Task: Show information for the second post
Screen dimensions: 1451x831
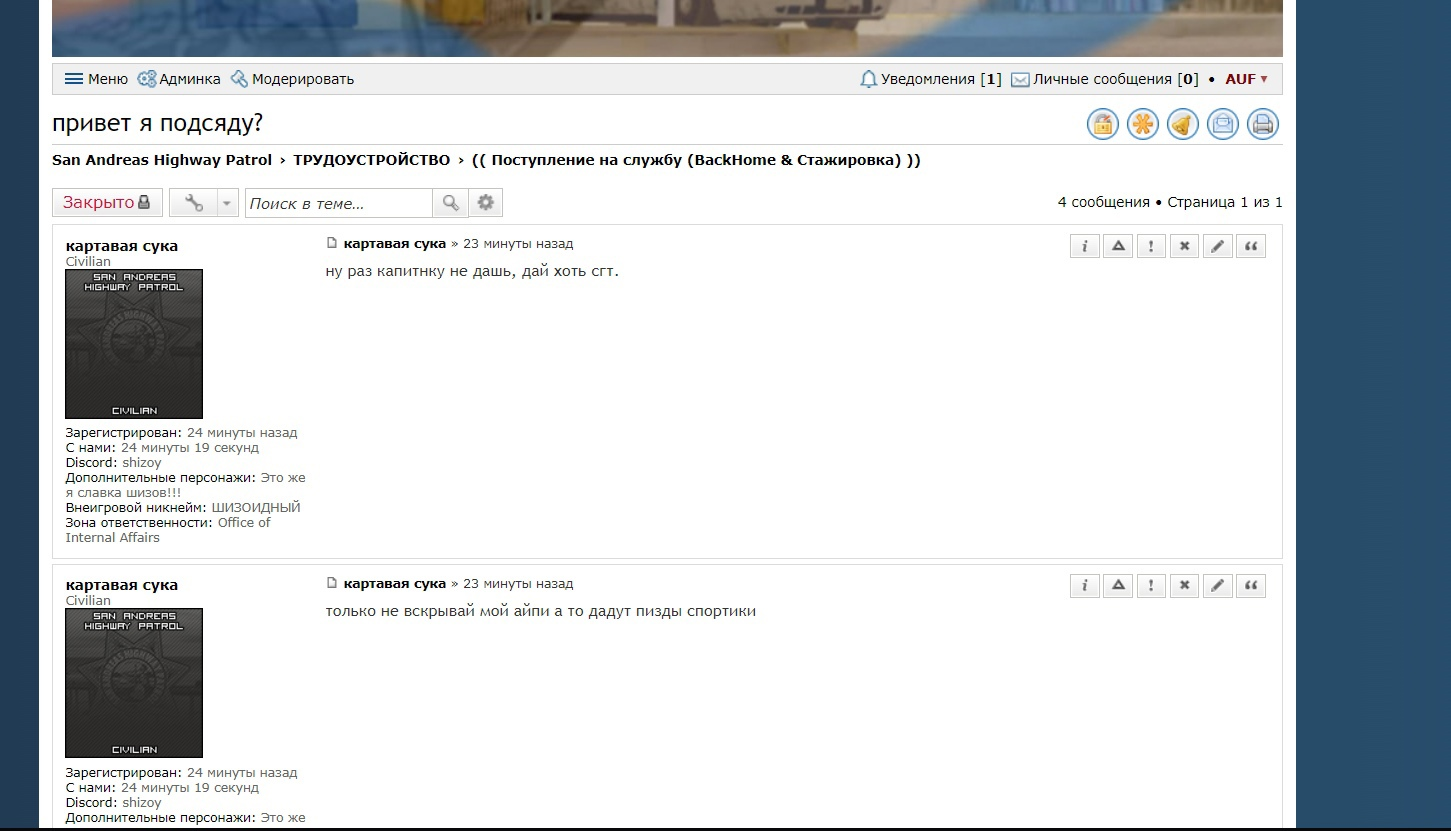Action: [x=1084, y=586]
